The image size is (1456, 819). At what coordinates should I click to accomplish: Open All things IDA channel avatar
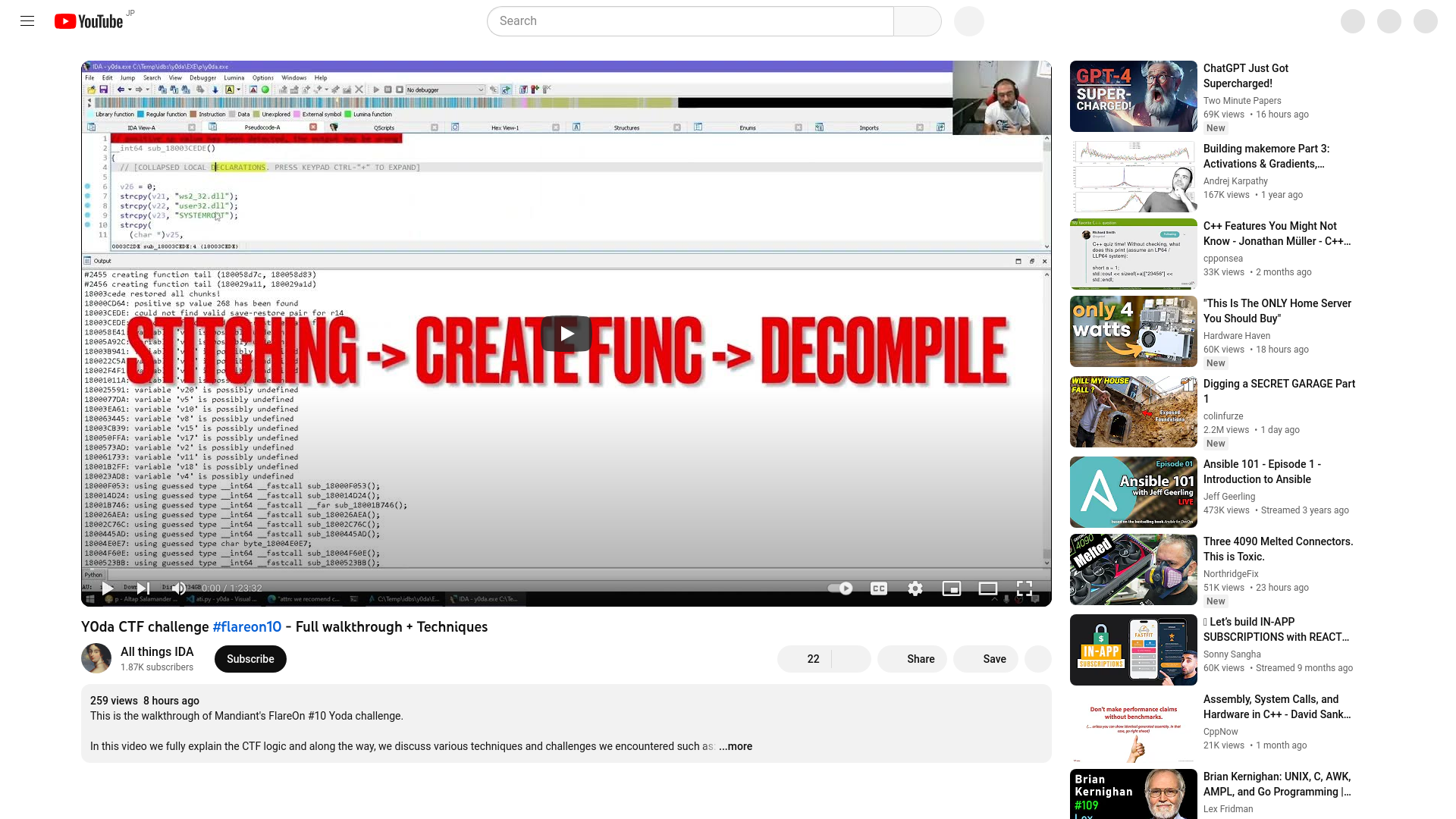(x=96, y=658)
